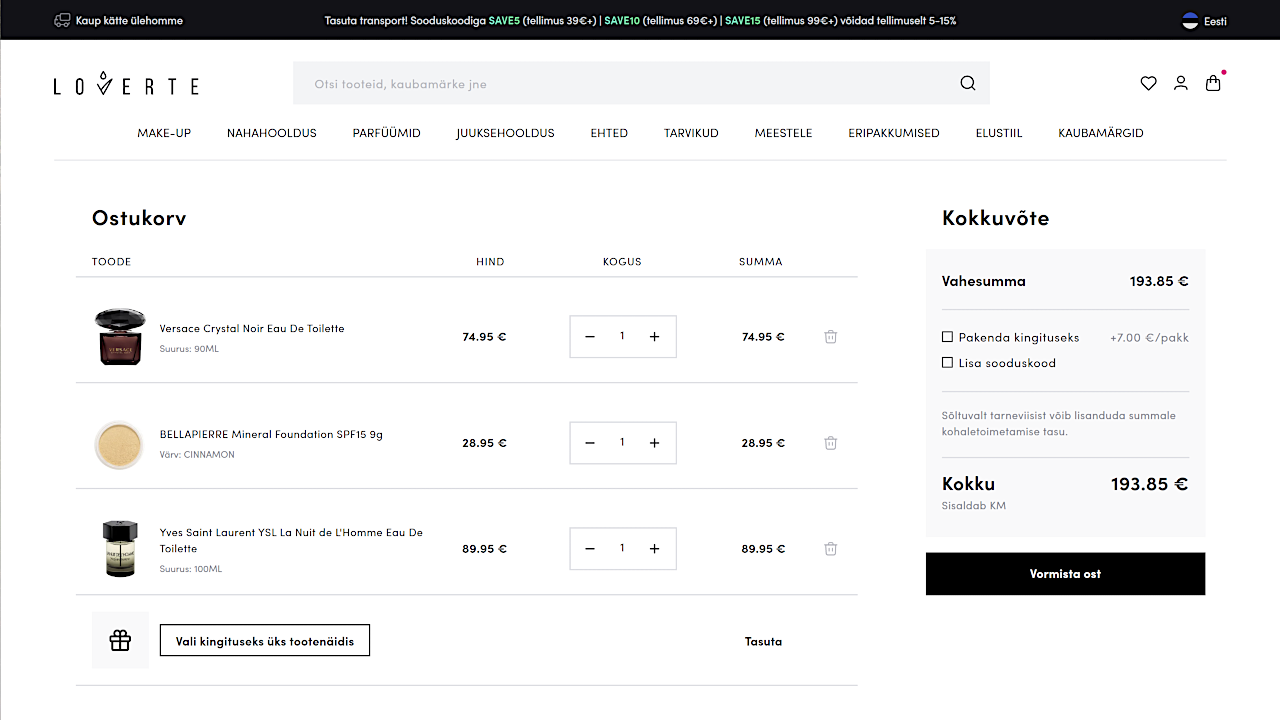Image resolution: width=1280 pixels, height=720 pixels.
Task: Open the NAHAHOOLDUS menu
Action: point(272,133)
